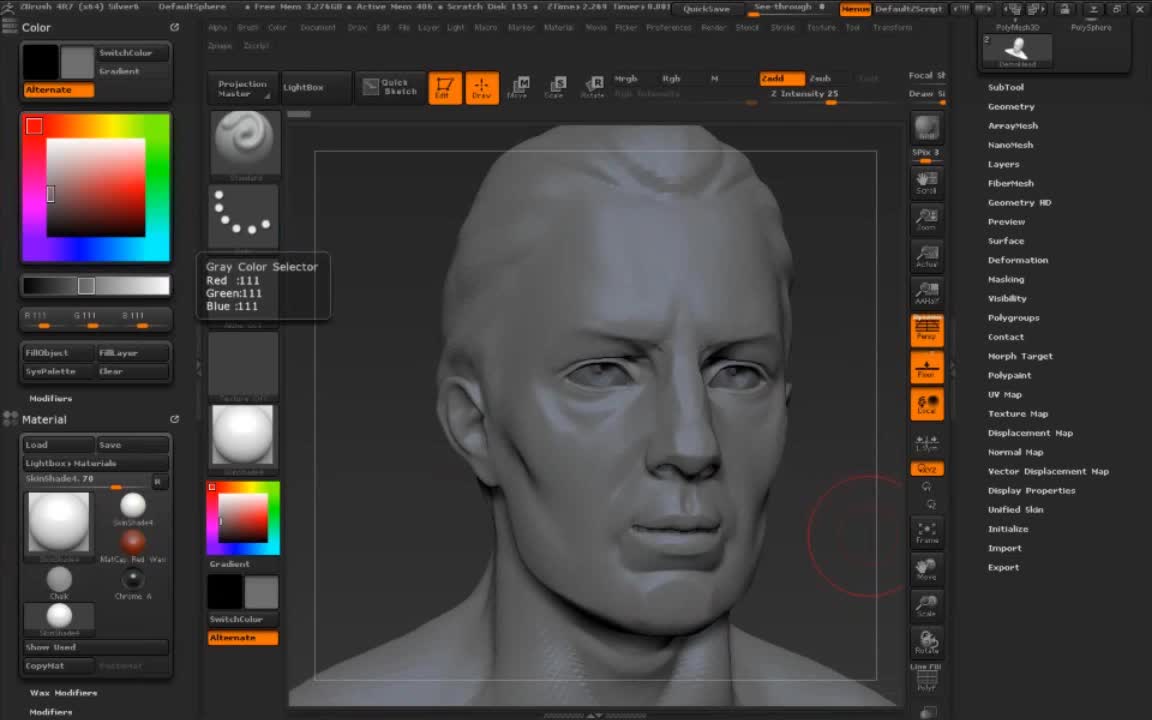Click the gray intensity gradient slider
1152x720 pixels.
coord(96,286)
